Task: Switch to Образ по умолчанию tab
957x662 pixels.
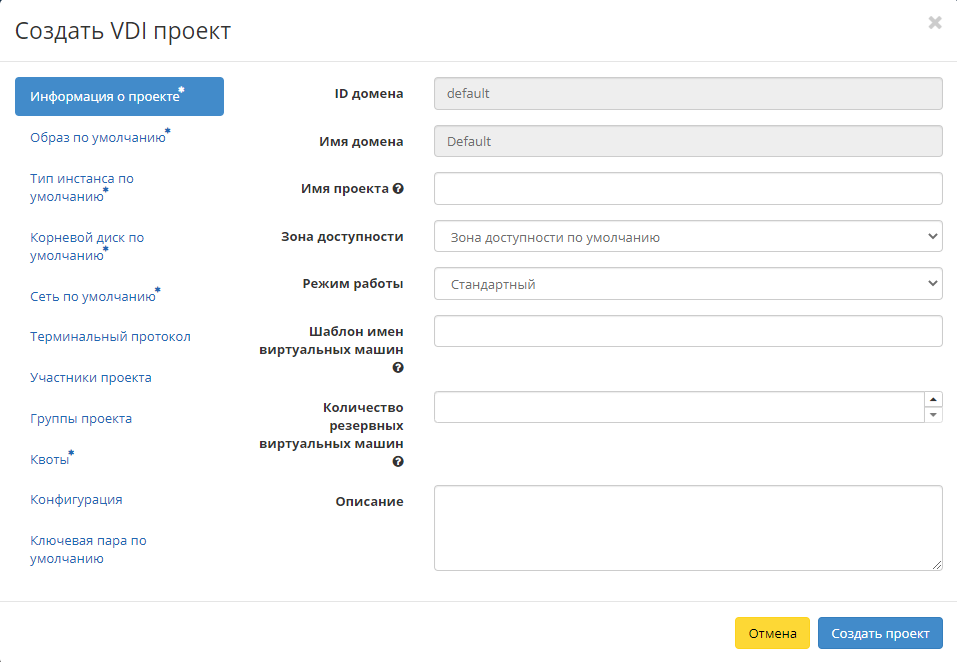Action: click(98, 138)
